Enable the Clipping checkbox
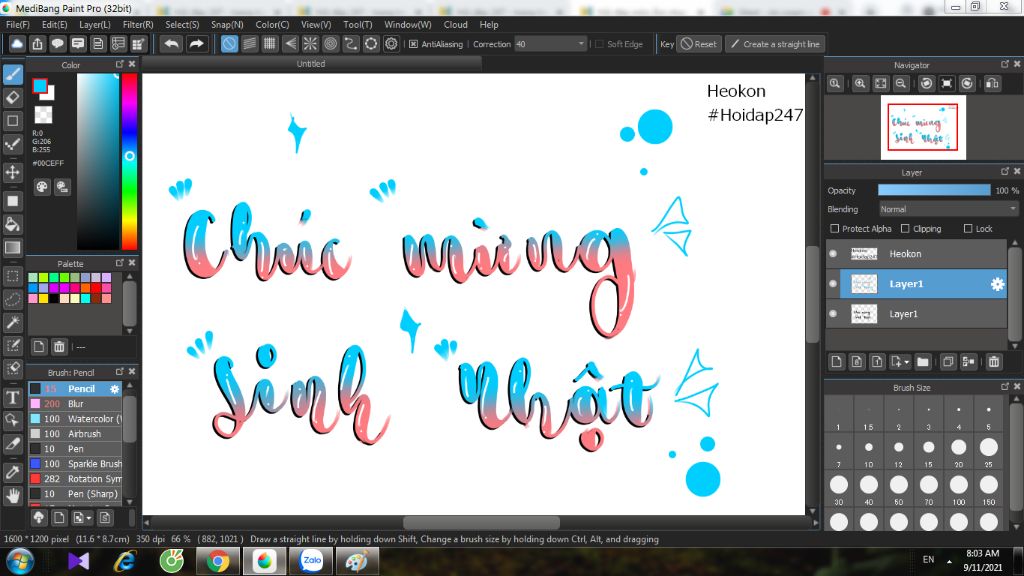This screenshot has height=576, width=1024. pyautogui.click(x=905, y=229)
